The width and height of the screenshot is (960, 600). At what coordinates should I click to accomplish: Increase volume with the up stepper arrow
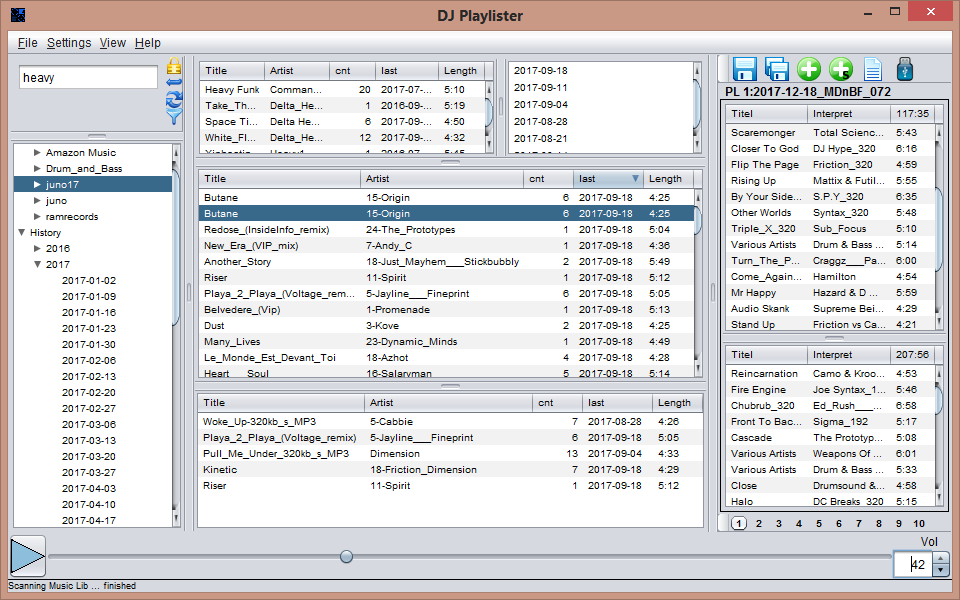point(940,558)
